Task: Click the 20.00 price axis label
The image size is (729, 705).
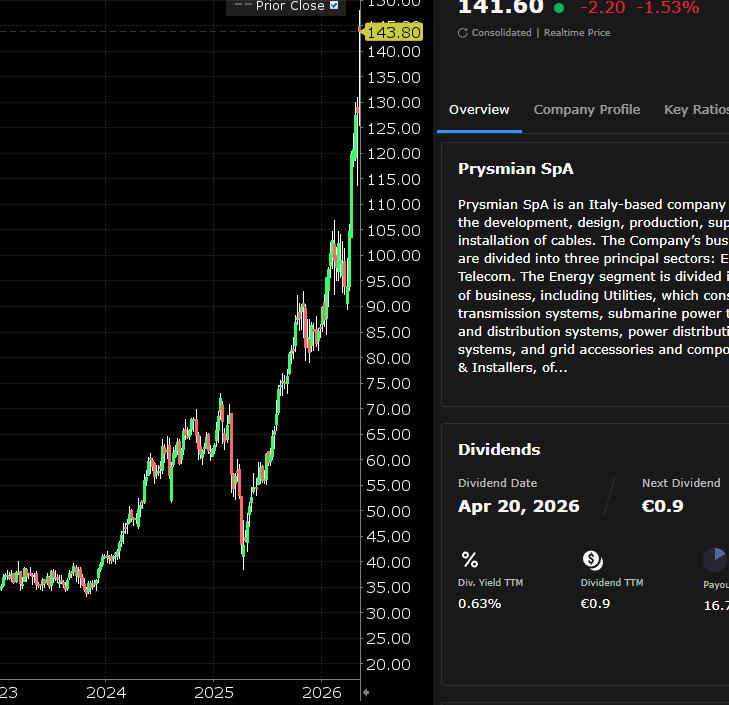Action: click(x=389, y=665)
